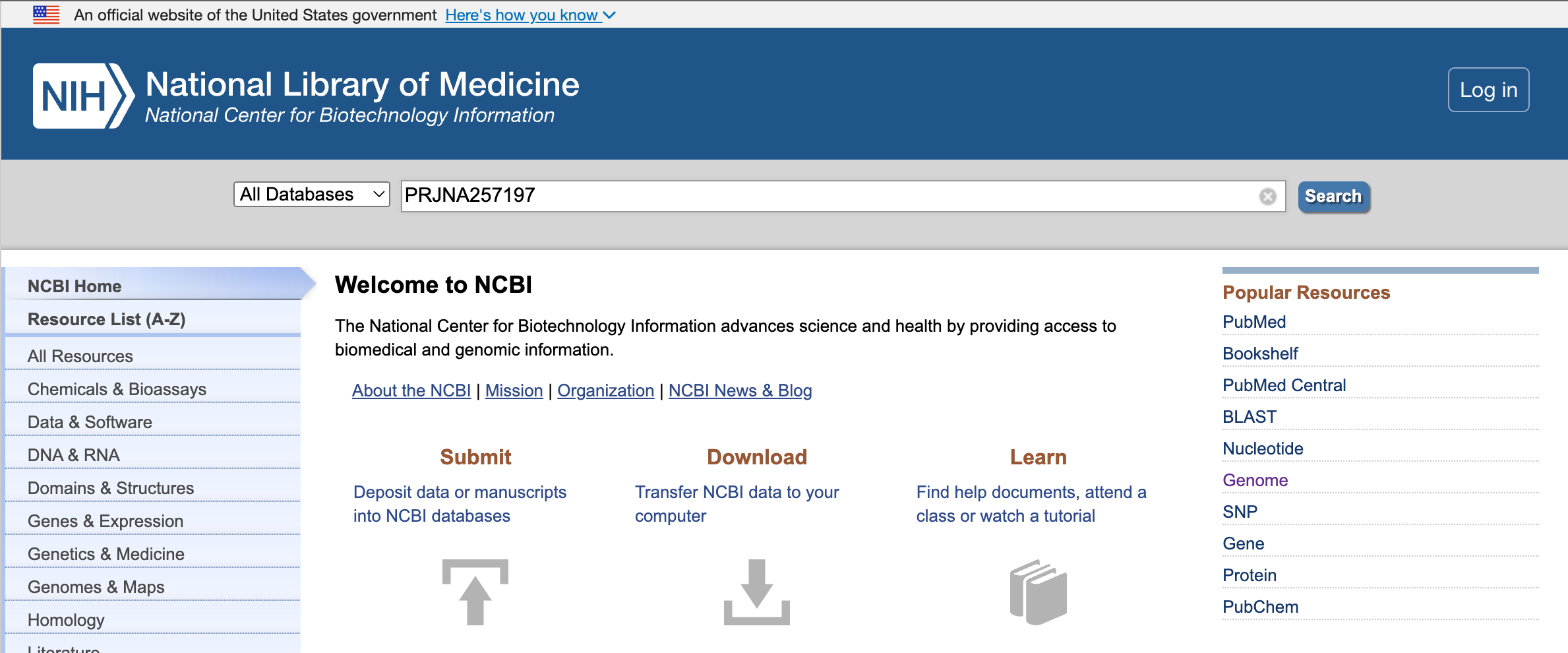Open the NCBI News & Blog link
This screenshot has height=653, width=1568.
click(x=740, y=390)
